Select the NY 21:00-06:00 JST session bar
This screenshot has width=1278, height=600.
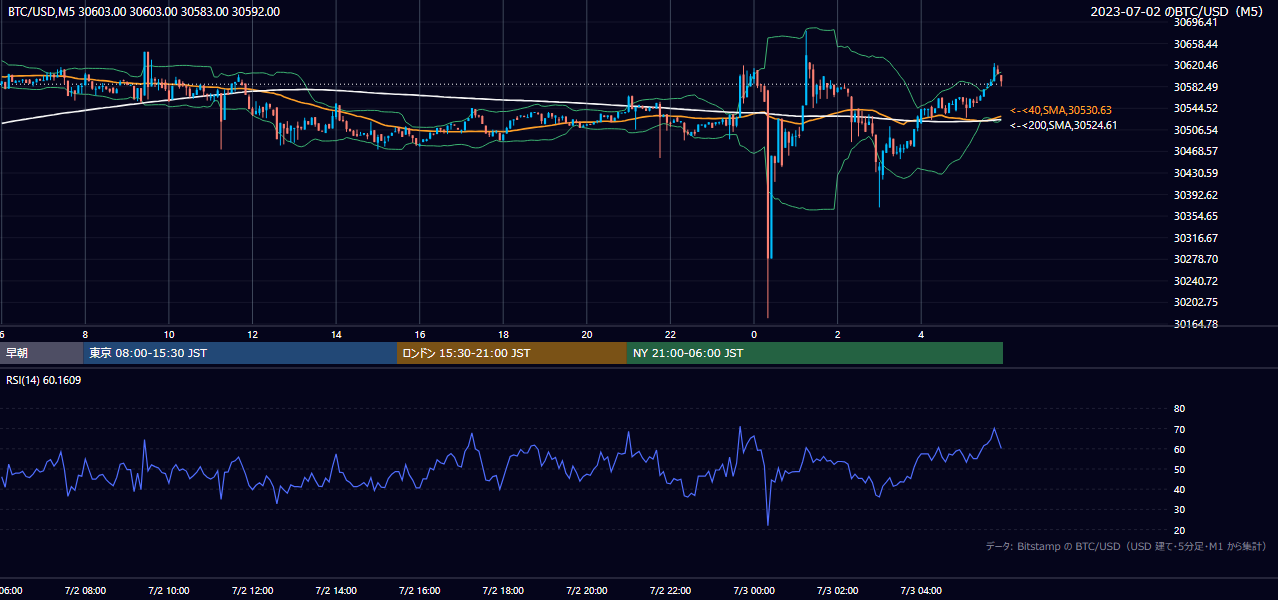[x=815, y=353]
